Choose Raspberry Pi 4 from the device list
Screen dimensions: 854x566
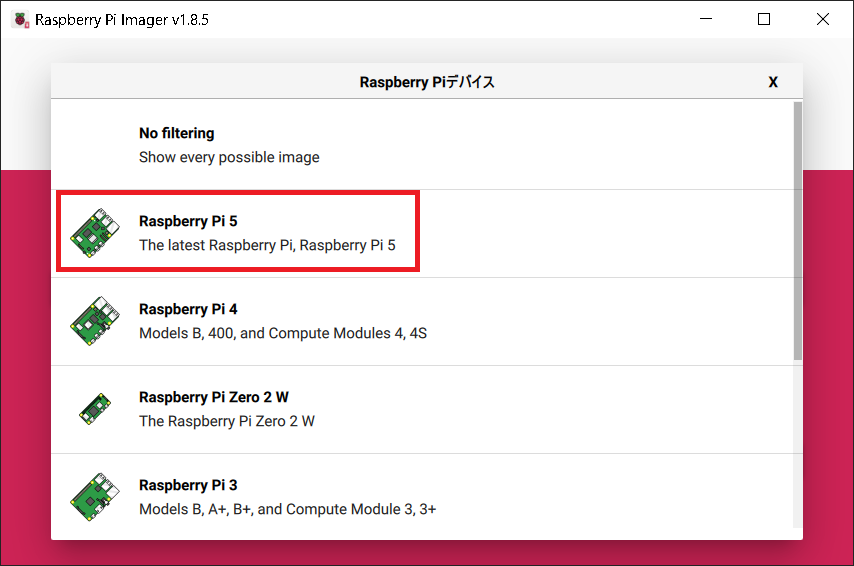422,321
